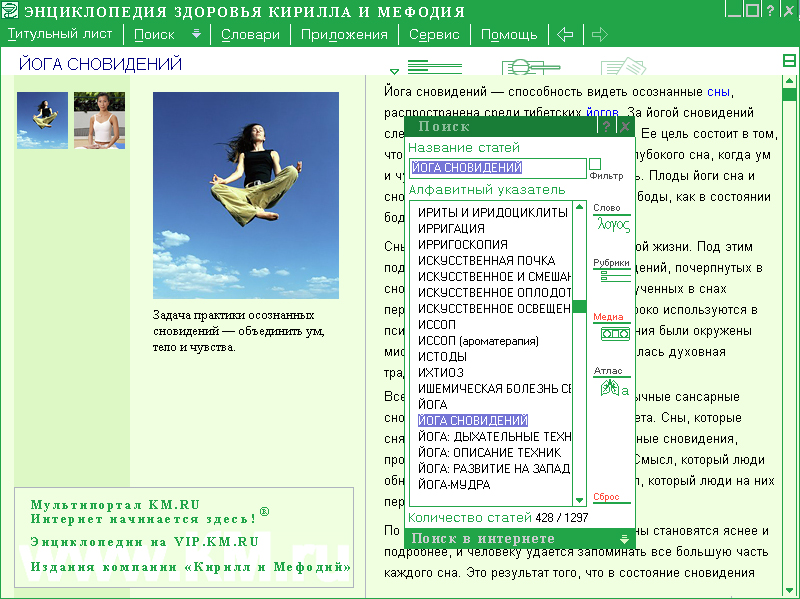800x599 pixels.
Task: Select the Медиа film strip icon
Action: click(x=615, y=334)
